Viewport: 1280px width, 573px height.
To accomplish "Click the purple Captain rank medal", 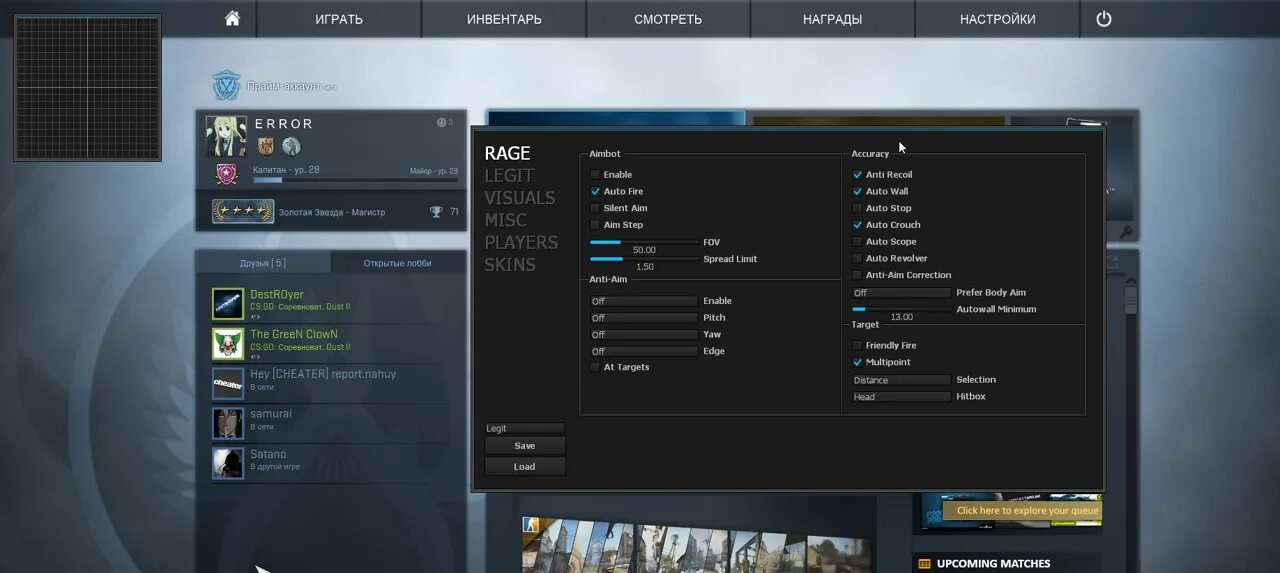I will [x=226, y=175].
